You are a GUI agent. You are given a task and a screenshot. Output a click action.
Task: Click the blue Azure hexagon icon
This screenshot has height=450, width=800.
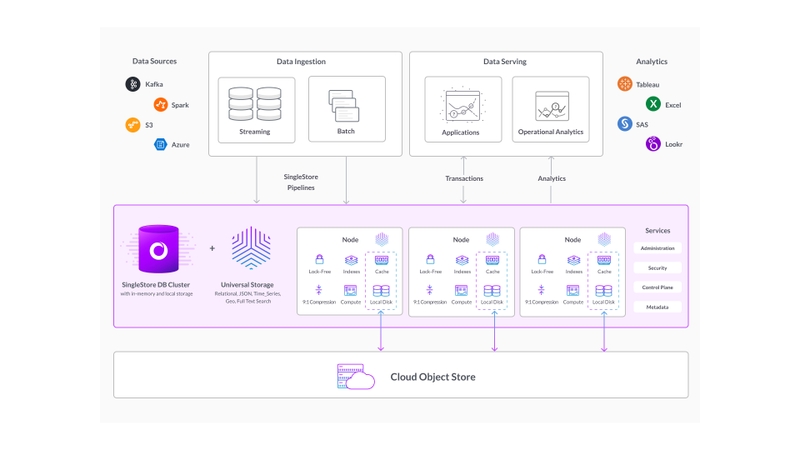(x=161, y=144)
